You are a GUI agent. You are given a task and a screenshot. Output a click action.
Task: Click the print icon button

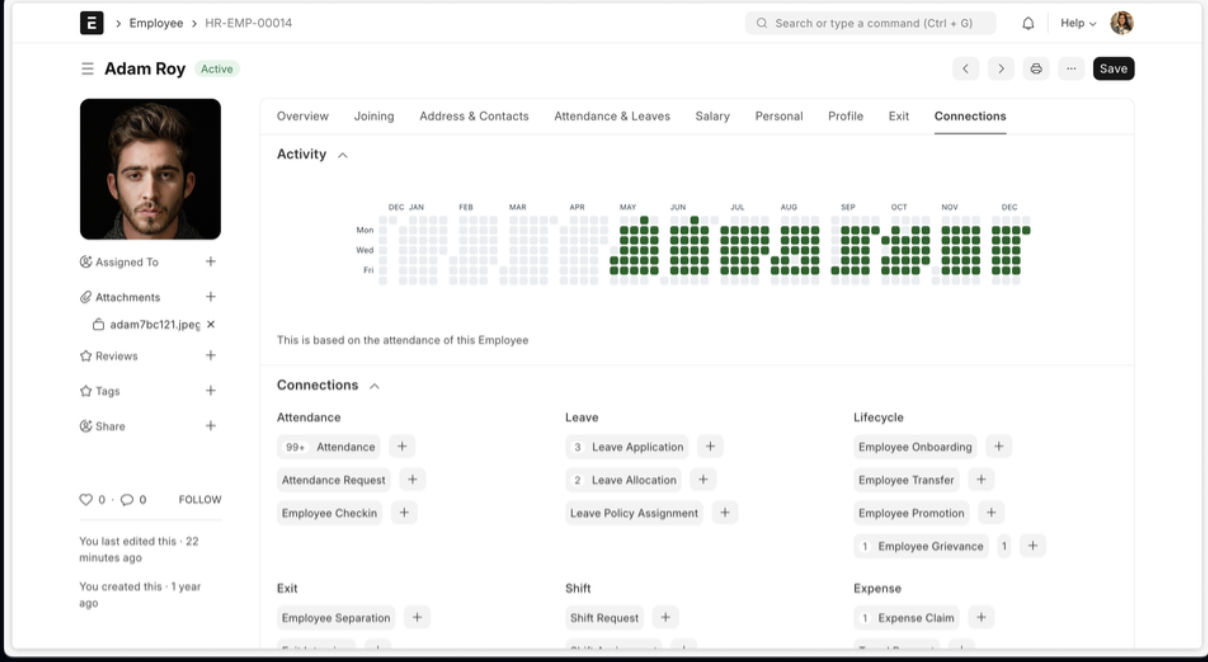pyautogui.click(x=1036, y=69)
